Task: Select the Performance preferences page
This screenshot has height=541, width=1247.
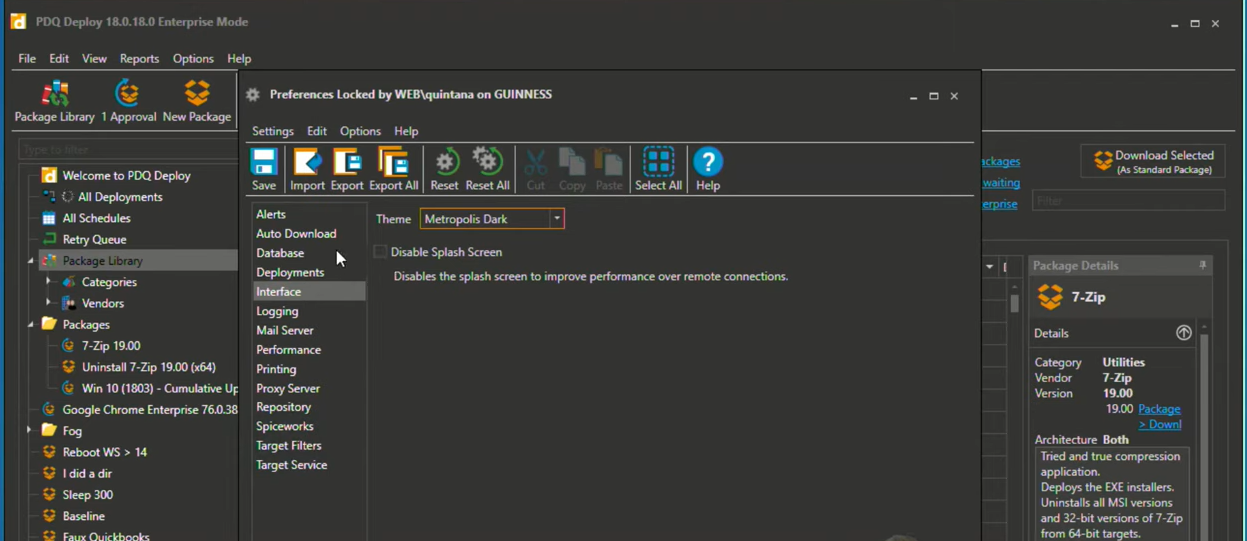Action: [x=288, y=350]
